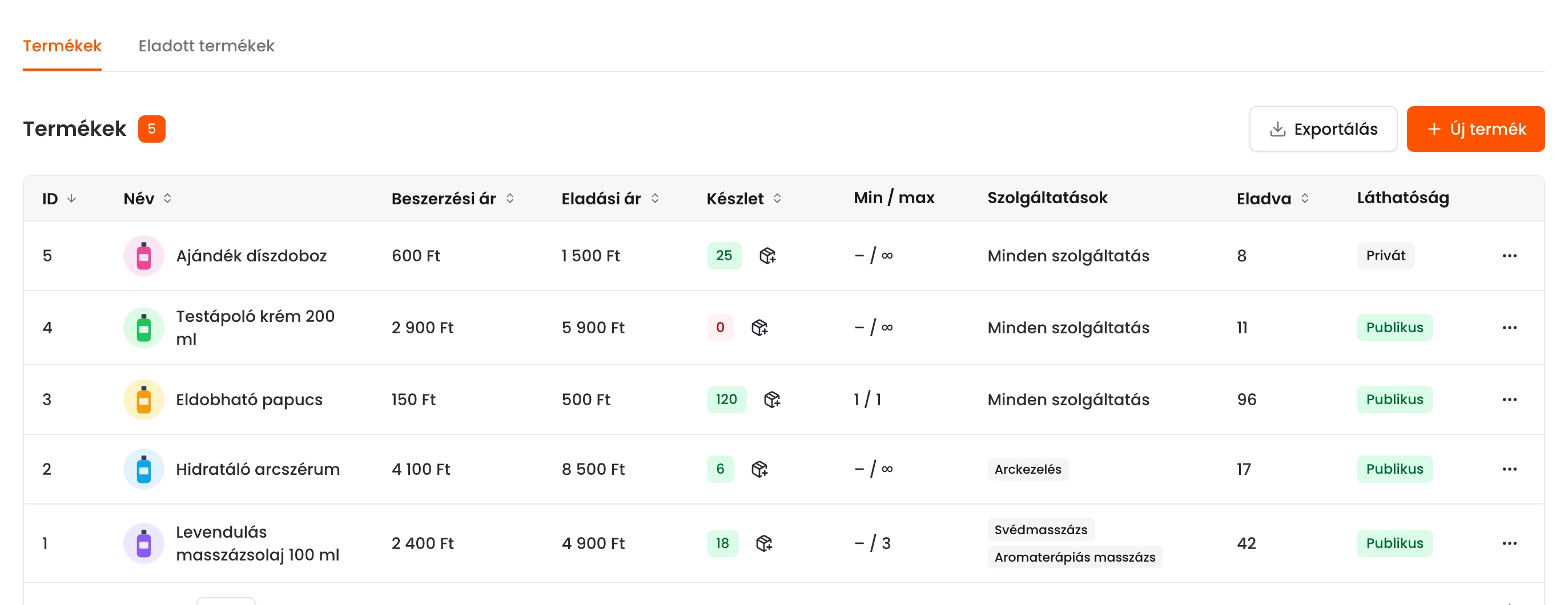Image resolution: width=1568 pixels, height=605 pixels.
Task: Sort by Készlet column header
Action: point(744,199)
